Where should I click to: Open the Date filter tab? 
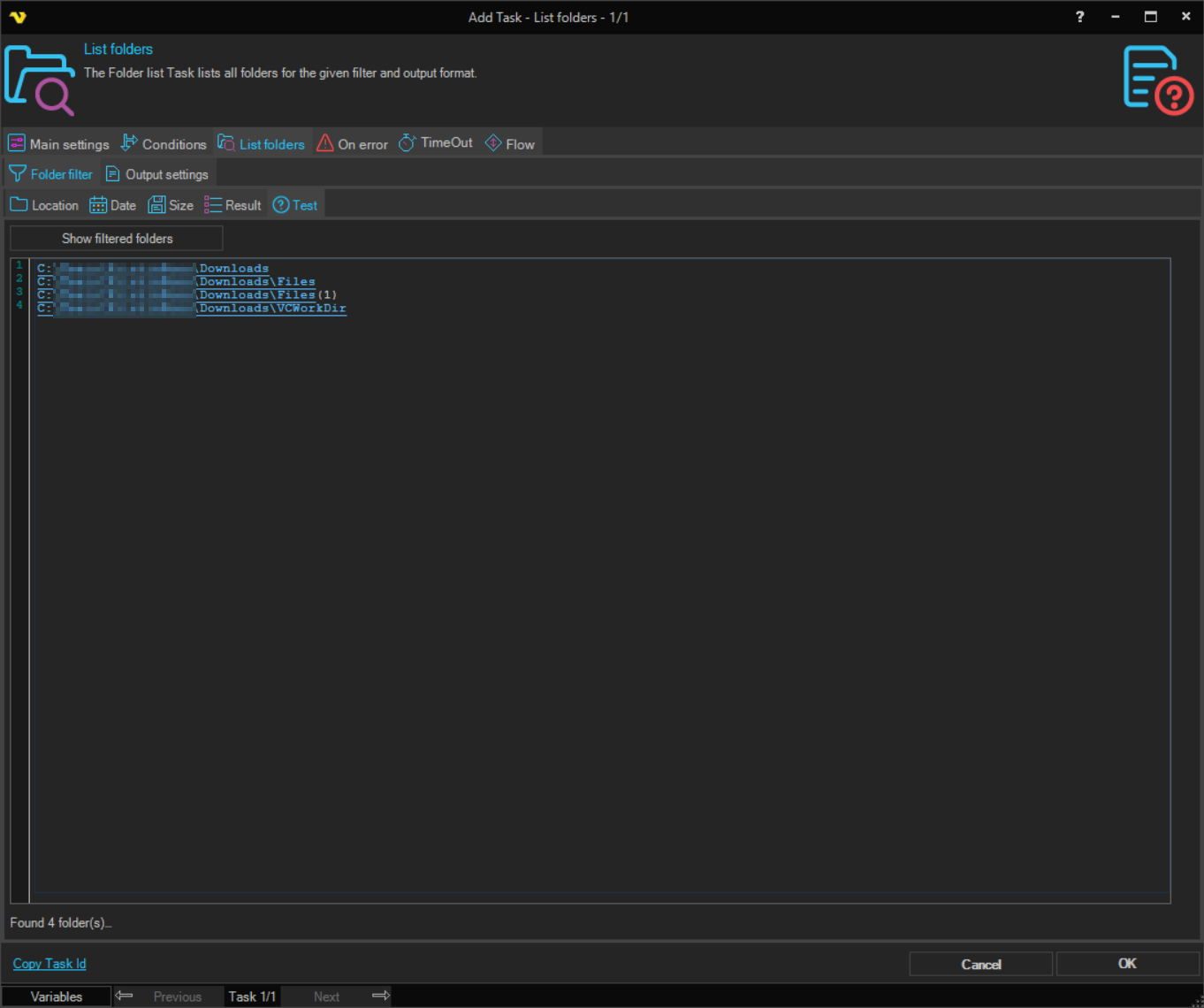[x=113, y=205]
